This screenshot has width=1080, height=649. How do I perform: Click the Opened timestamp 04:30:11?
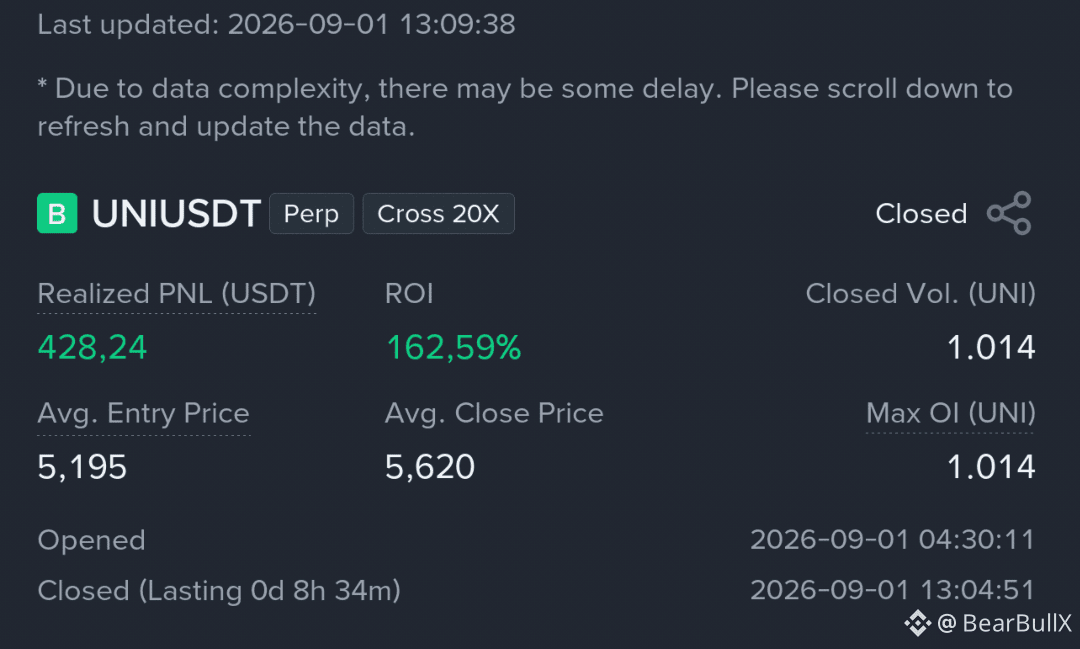point(893,540)
